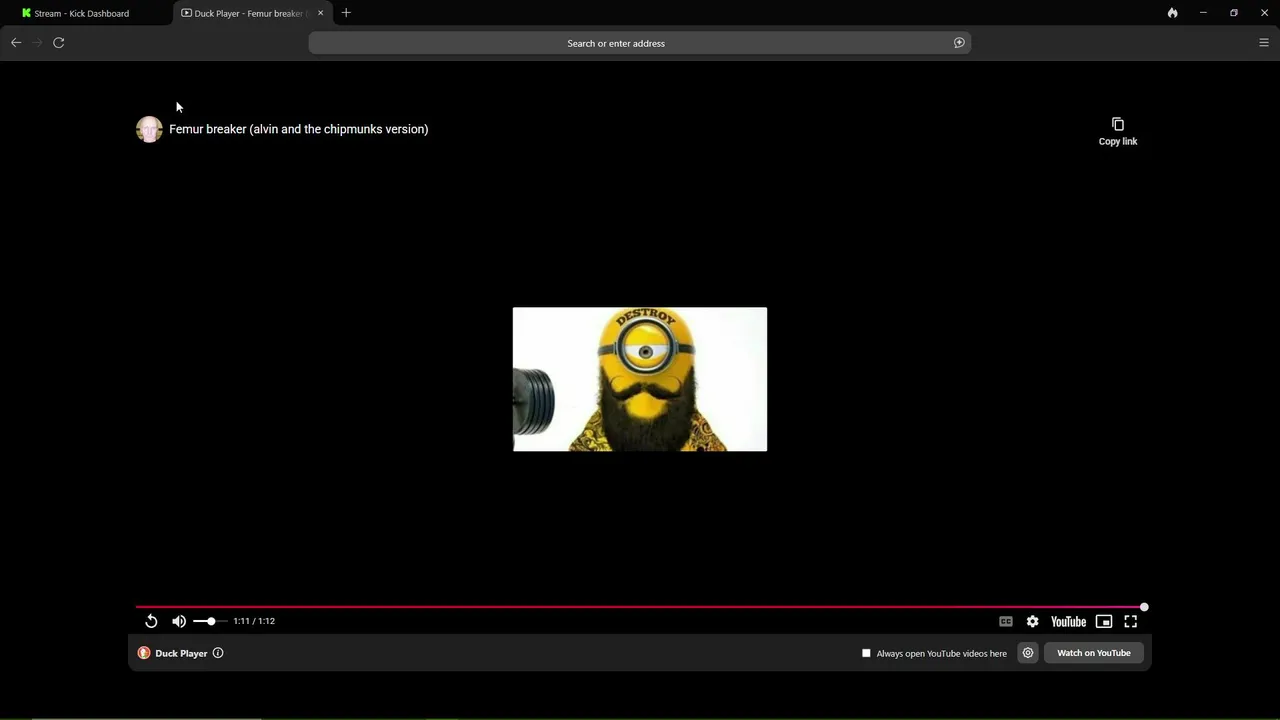
Task: Click the Duck Player logo icon
Action: pyautogui.click(x=144, y=653)
